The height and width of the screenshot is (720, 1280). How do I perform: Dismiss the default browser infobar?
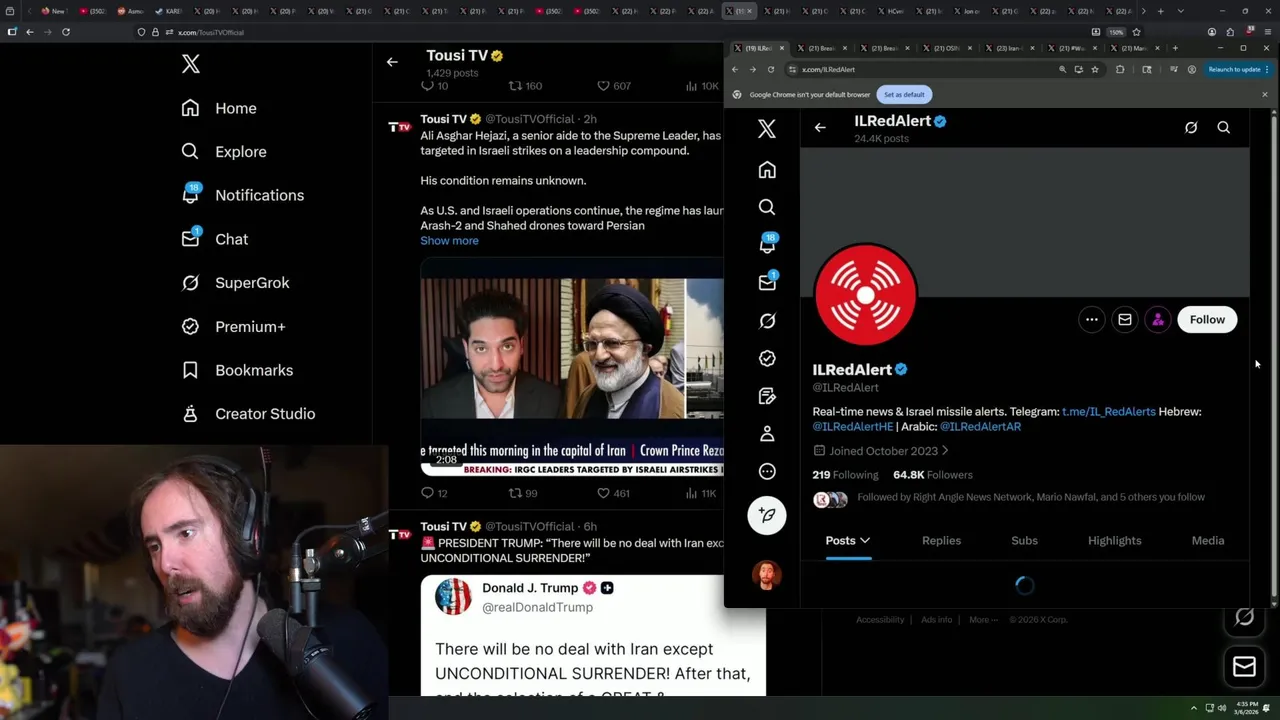(x=1264, y=95)
